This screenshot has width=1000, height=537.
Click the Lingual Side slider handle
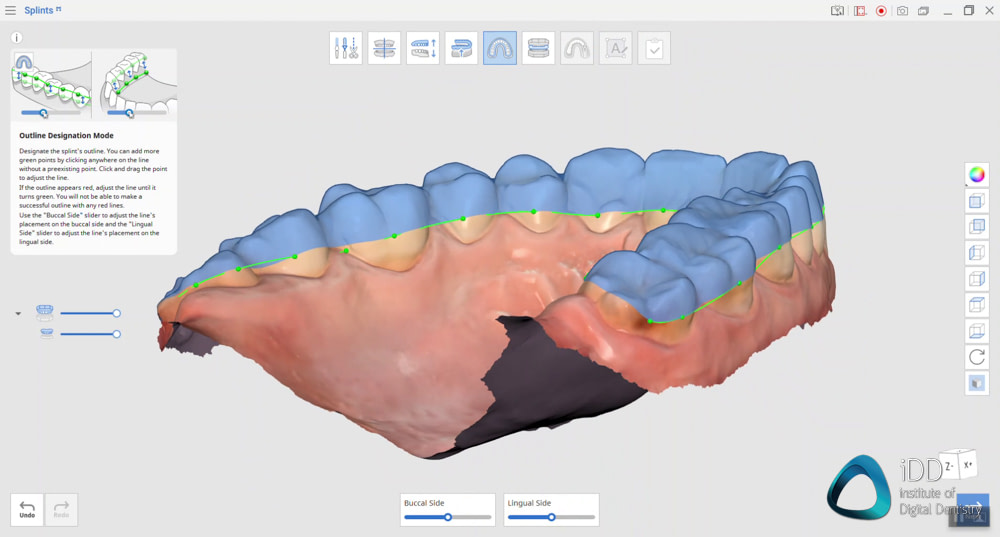tap(551, 517)
